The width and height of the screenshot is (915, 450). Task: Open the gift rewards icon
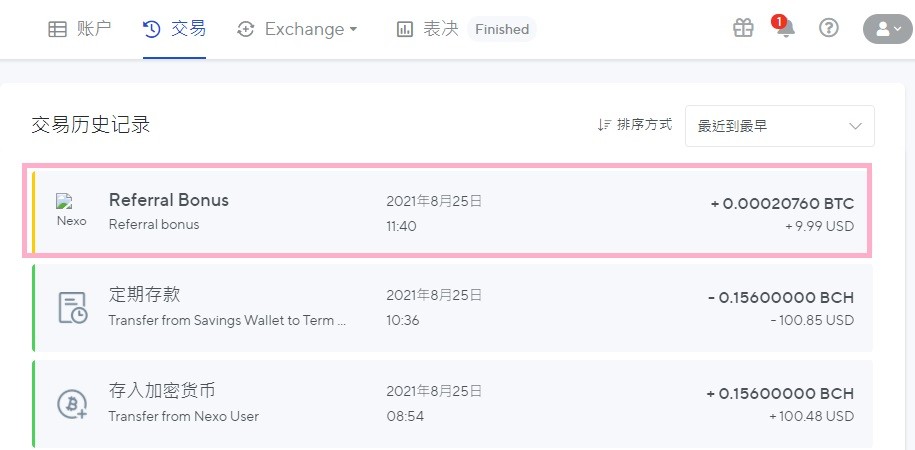tap(743, 28)
